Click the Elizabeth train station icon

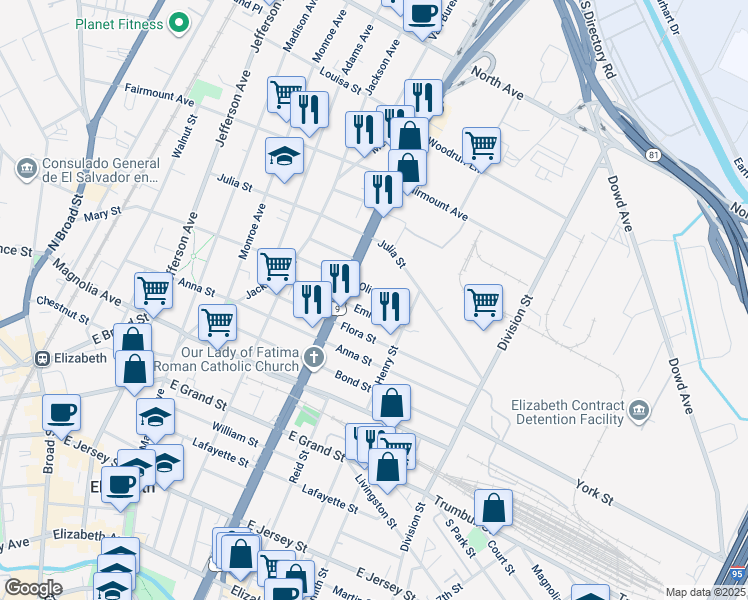point(42,359)
